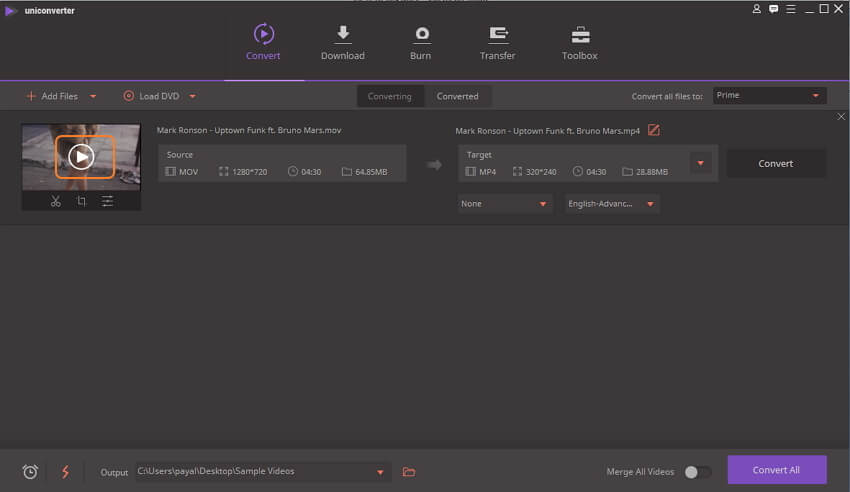Viewport: 850px width, 492px height.
Task: Open the effects adjustment sliders icon
Action: [x=107, y=202]
